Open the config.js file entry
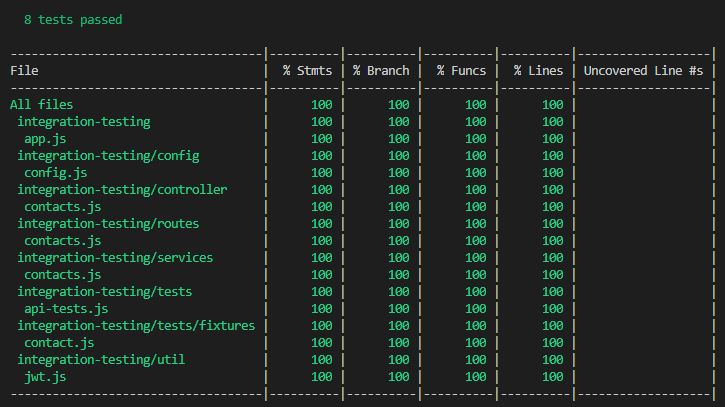Screen dimensions: 725x407 (x=56, y=172)
